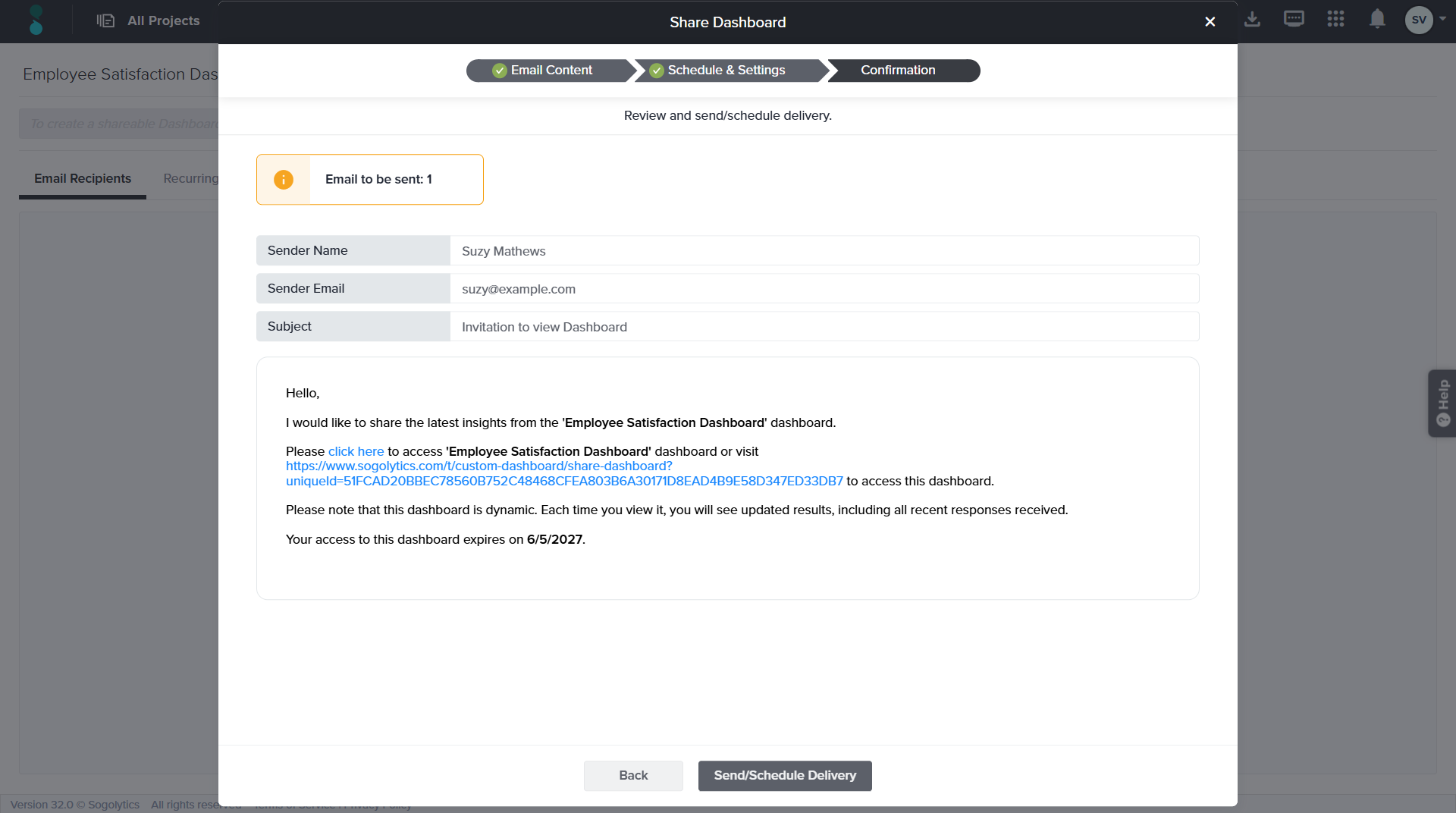Click the Subject field value
1456x813 pixels.
pos(544,327)
